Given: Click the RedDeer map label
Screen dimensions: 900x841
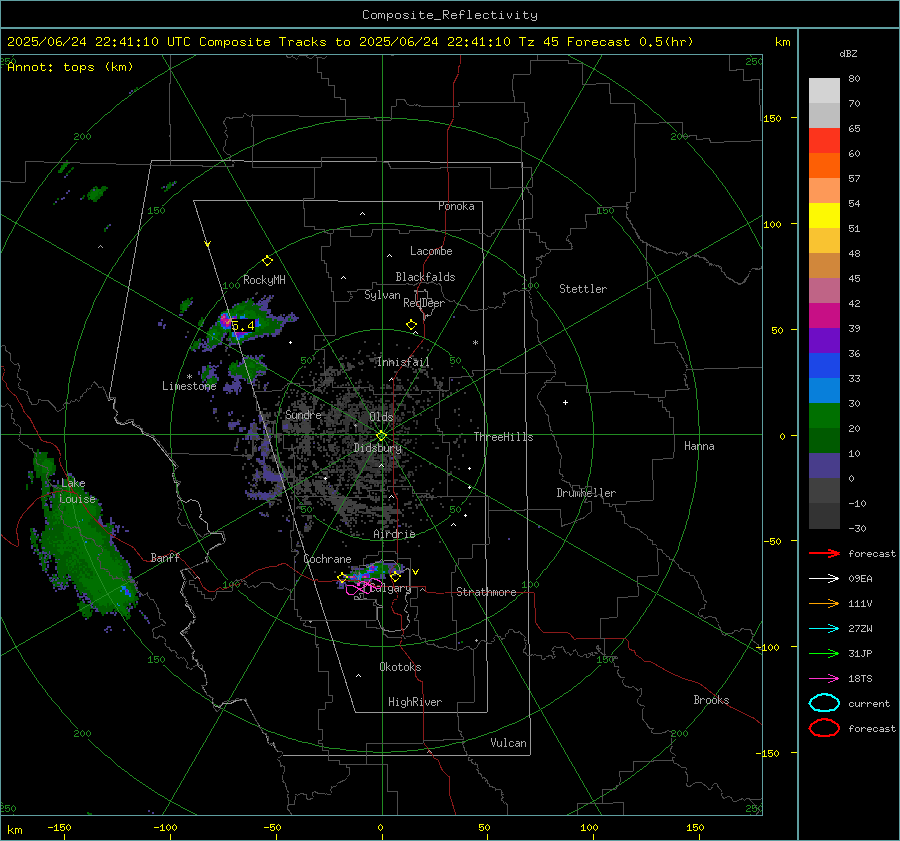Looking at the screenshot, I should click(x=424, y=303).
